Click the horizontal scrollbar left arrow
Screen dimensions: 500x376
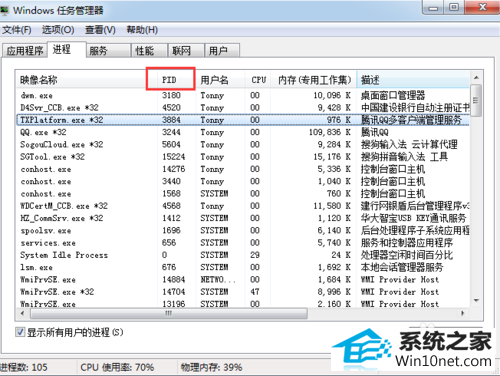23,313
